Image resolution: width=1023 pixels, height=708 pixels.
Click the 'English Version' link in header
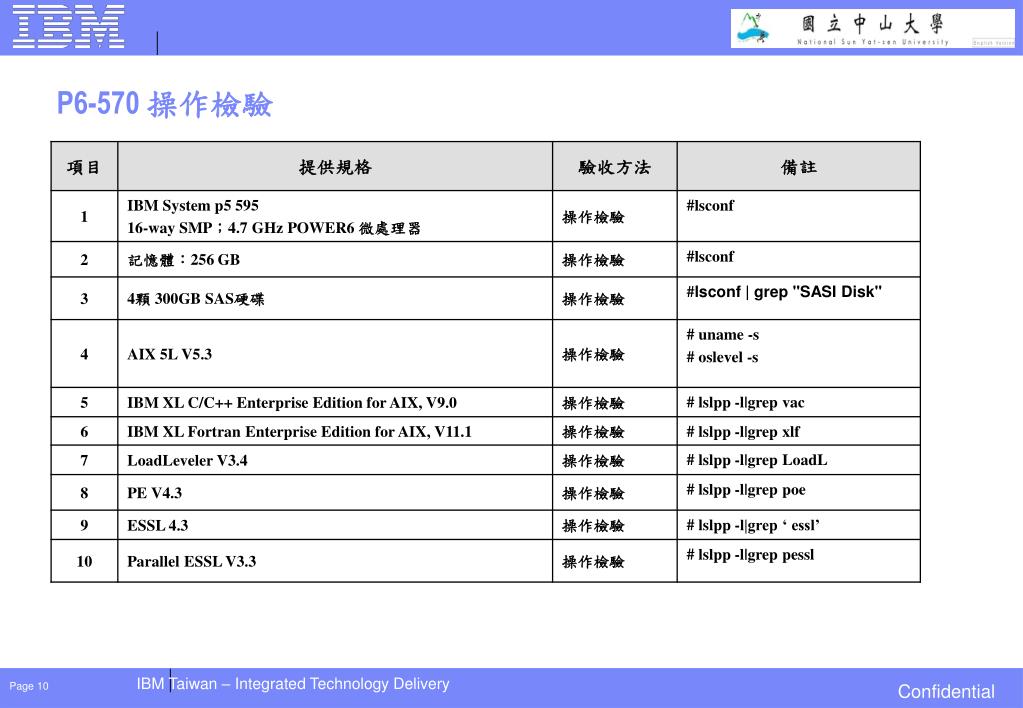[x=993, y=42]
